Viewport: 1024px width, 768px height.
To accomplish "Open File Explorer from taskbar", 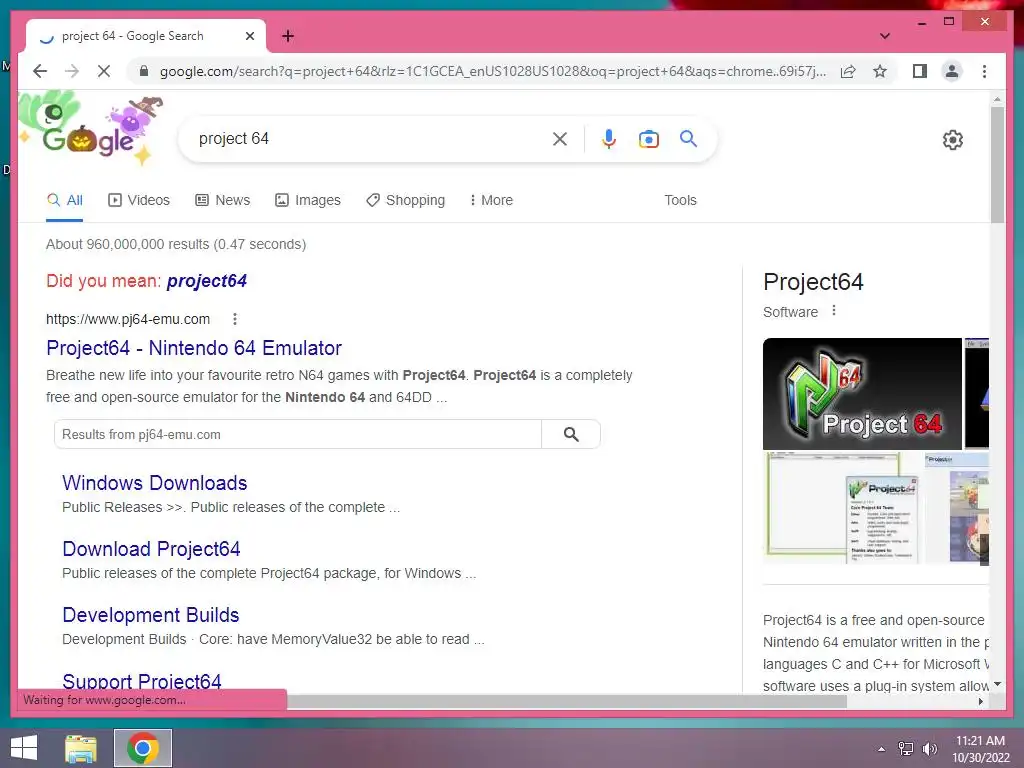I will tap(81, 748).
